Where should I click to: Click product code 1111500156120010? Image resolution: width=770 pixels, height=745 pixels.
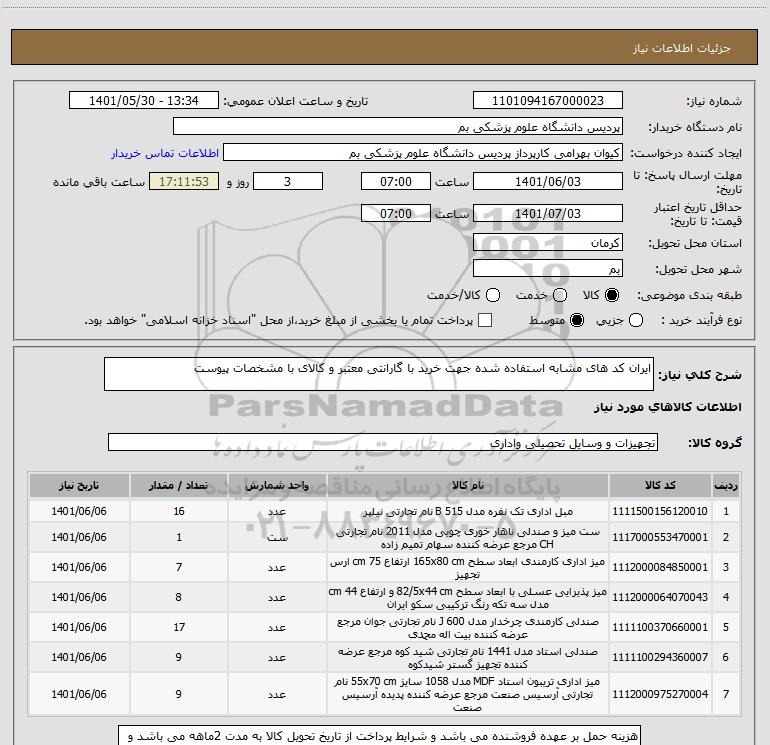[660, 511]
